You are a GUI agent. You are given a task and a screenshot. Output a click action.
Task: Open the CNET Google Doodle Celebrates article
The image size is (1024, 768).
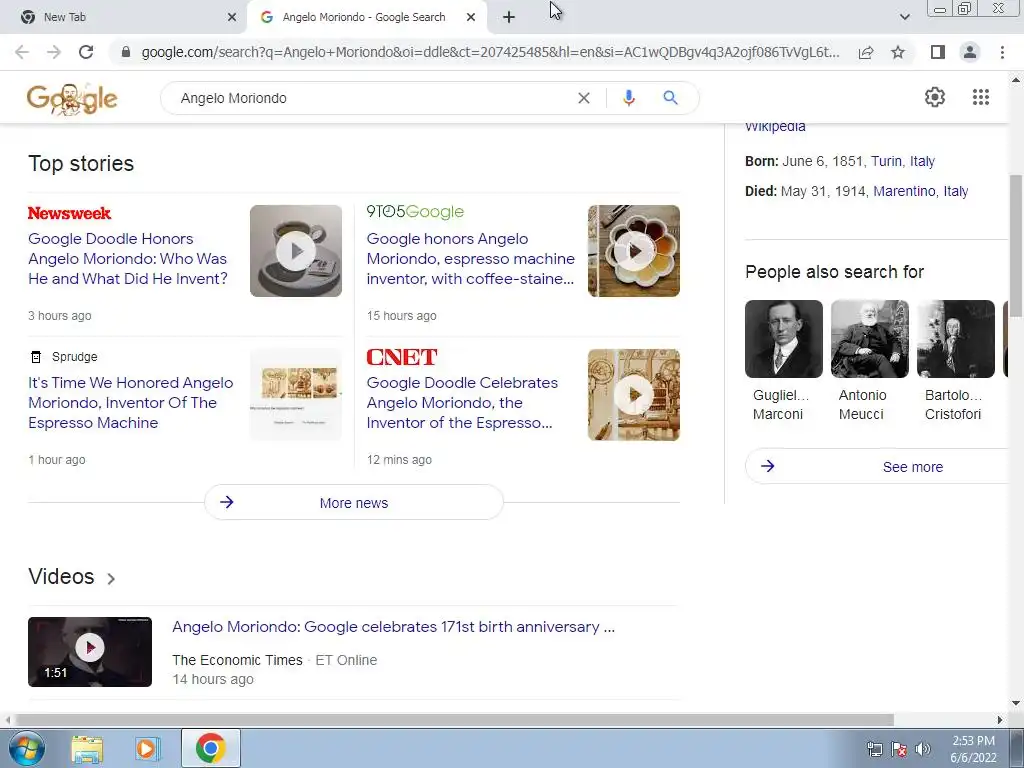click(x=462, y=402)
